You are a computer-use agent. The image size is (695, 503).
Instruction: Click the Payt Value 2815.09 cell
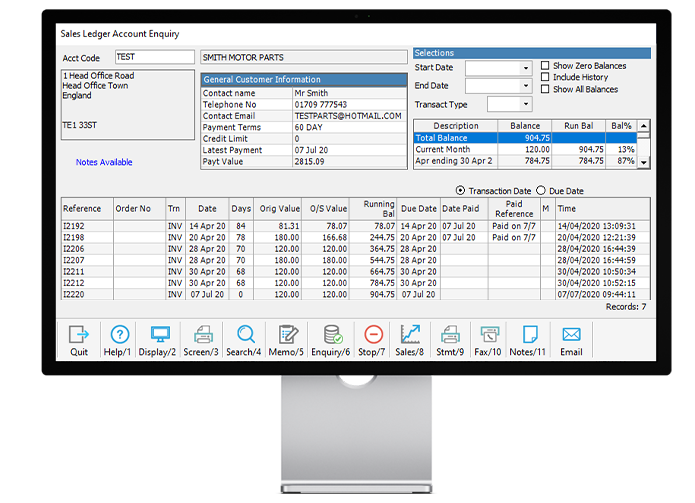tap(350, 162)
